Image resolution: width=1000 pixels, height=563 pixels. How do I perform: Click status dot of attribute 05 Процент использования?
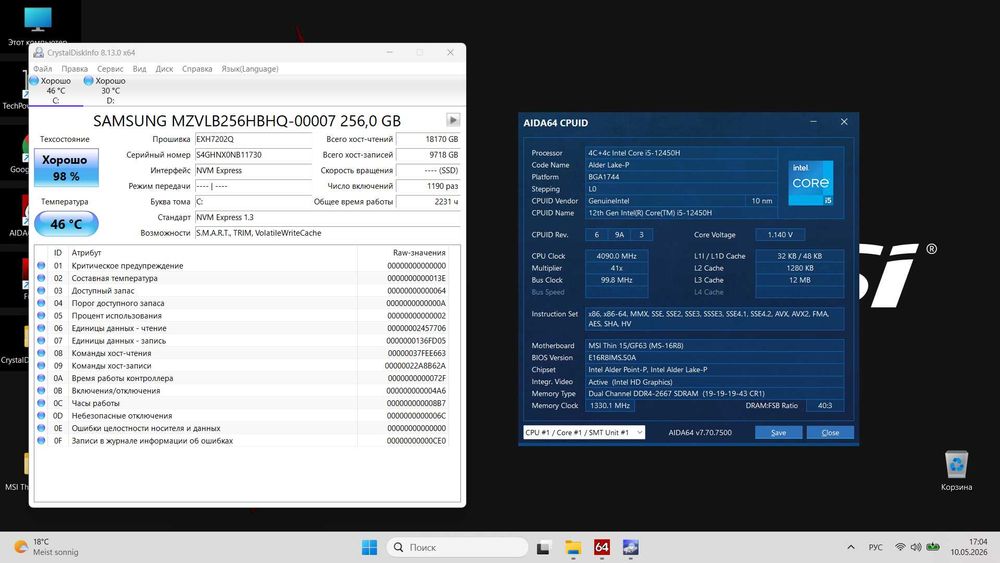[x=41, y=316]
